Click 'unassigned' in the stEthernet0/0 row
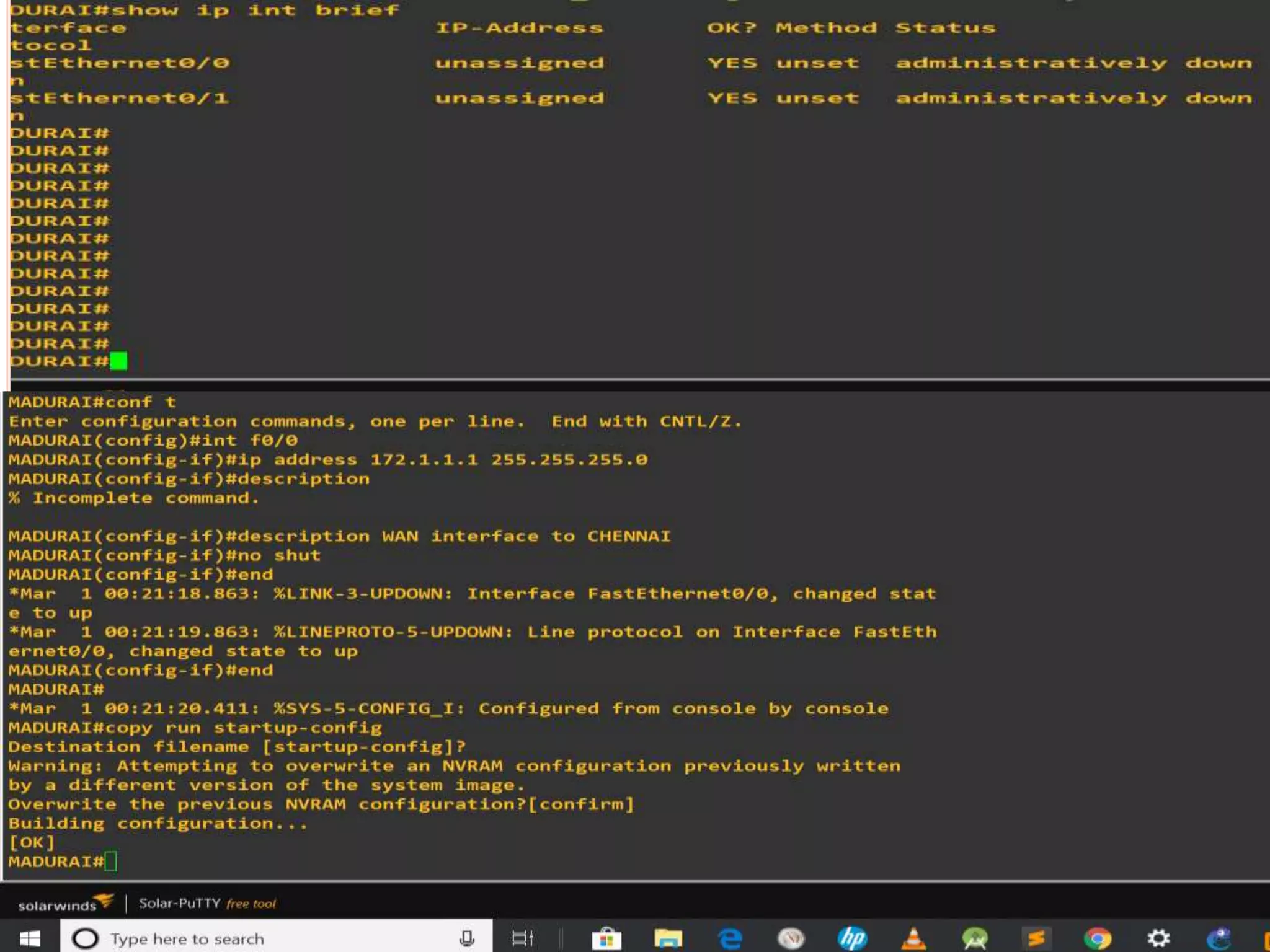Viewport: 1270px width, 952px height. click(x=519, y=63)
